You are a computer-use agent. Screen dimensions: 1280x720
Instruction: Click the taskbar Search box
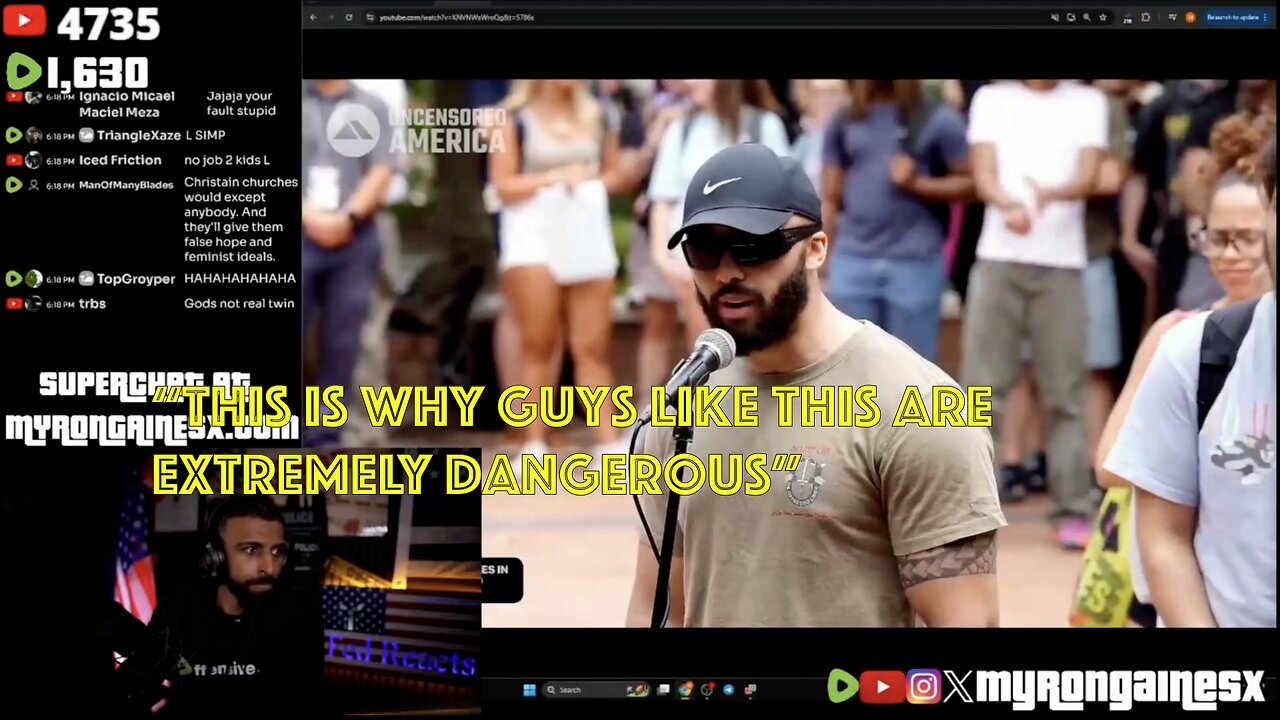596,690
